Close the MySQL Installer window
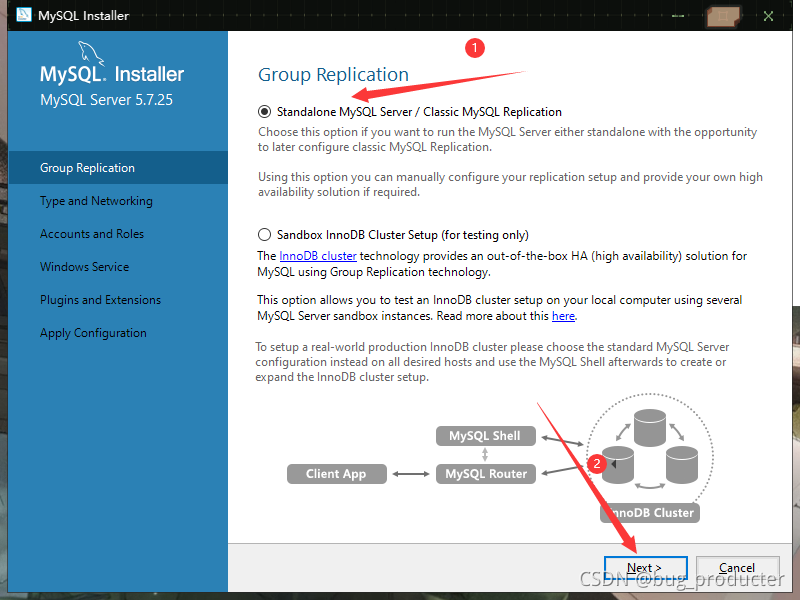 click(768, 16)
